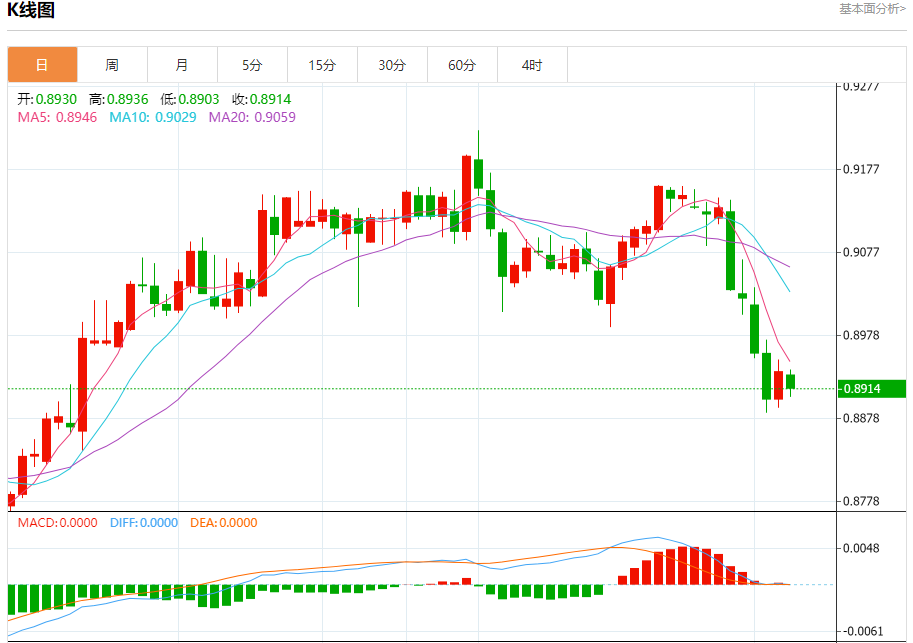Click the 0.8978 price axis label

tap(861, 335)
